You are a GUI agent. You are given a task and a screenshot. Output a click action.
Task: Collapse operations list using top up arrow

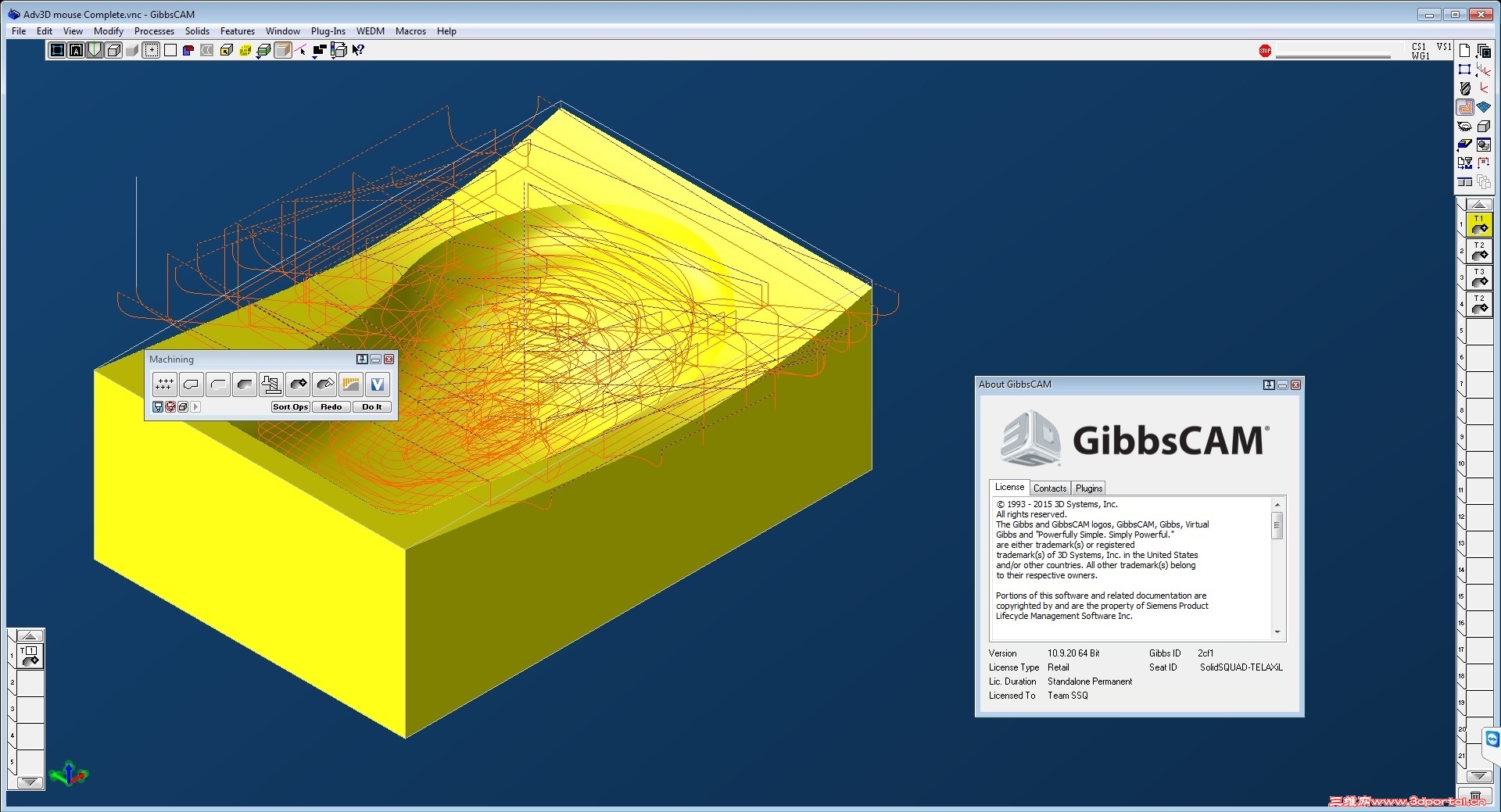[x=1478, y=205]
